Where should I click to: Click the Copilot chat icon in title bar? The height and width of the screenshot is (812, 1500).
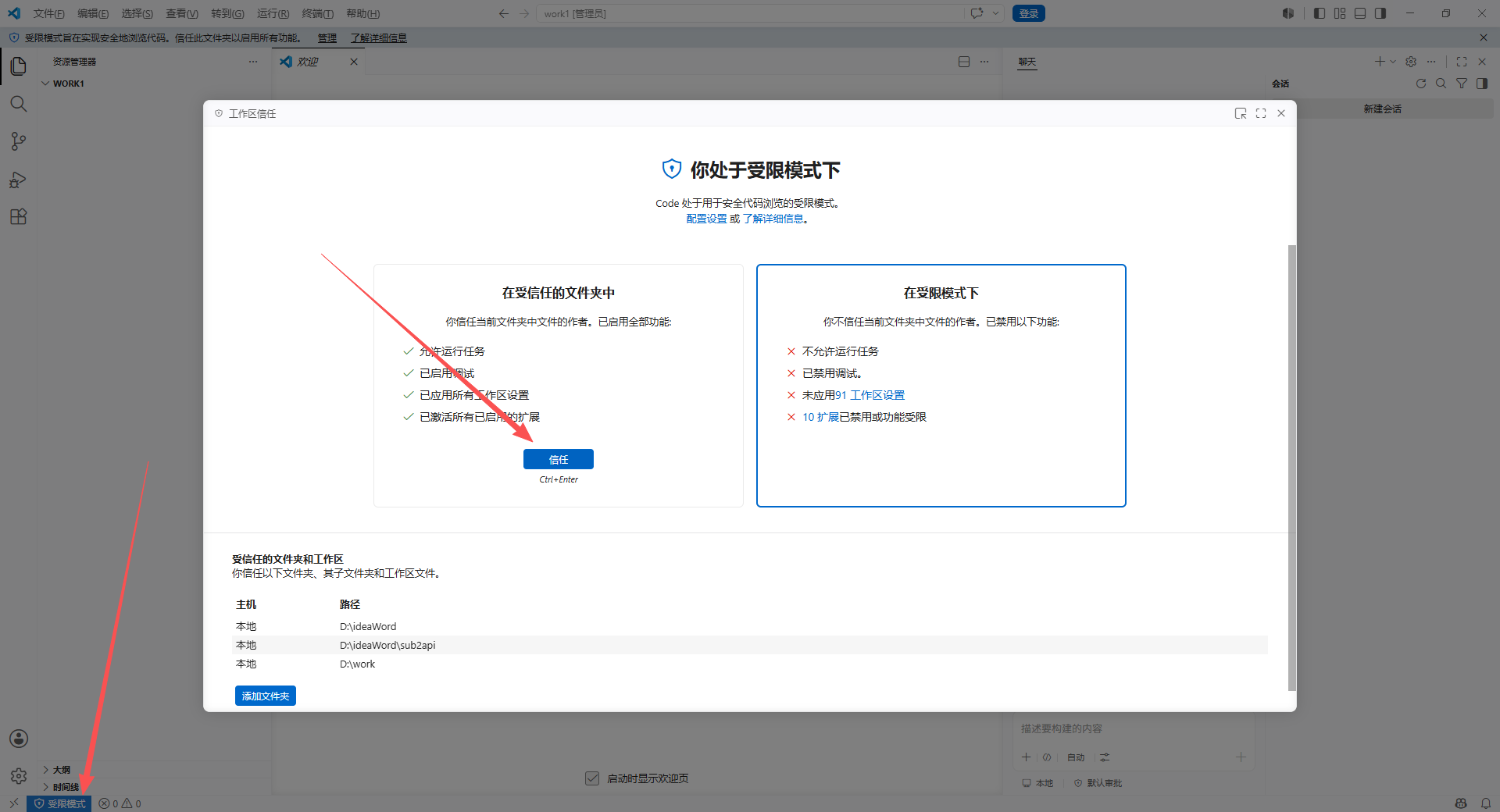pyautogui.click(x=977, y=13)
